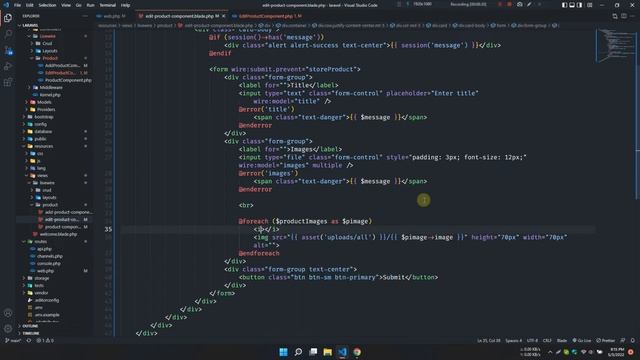Open Google Chrome from taskbar
This screenshot has width=640, height=360.
pos(357,352)
